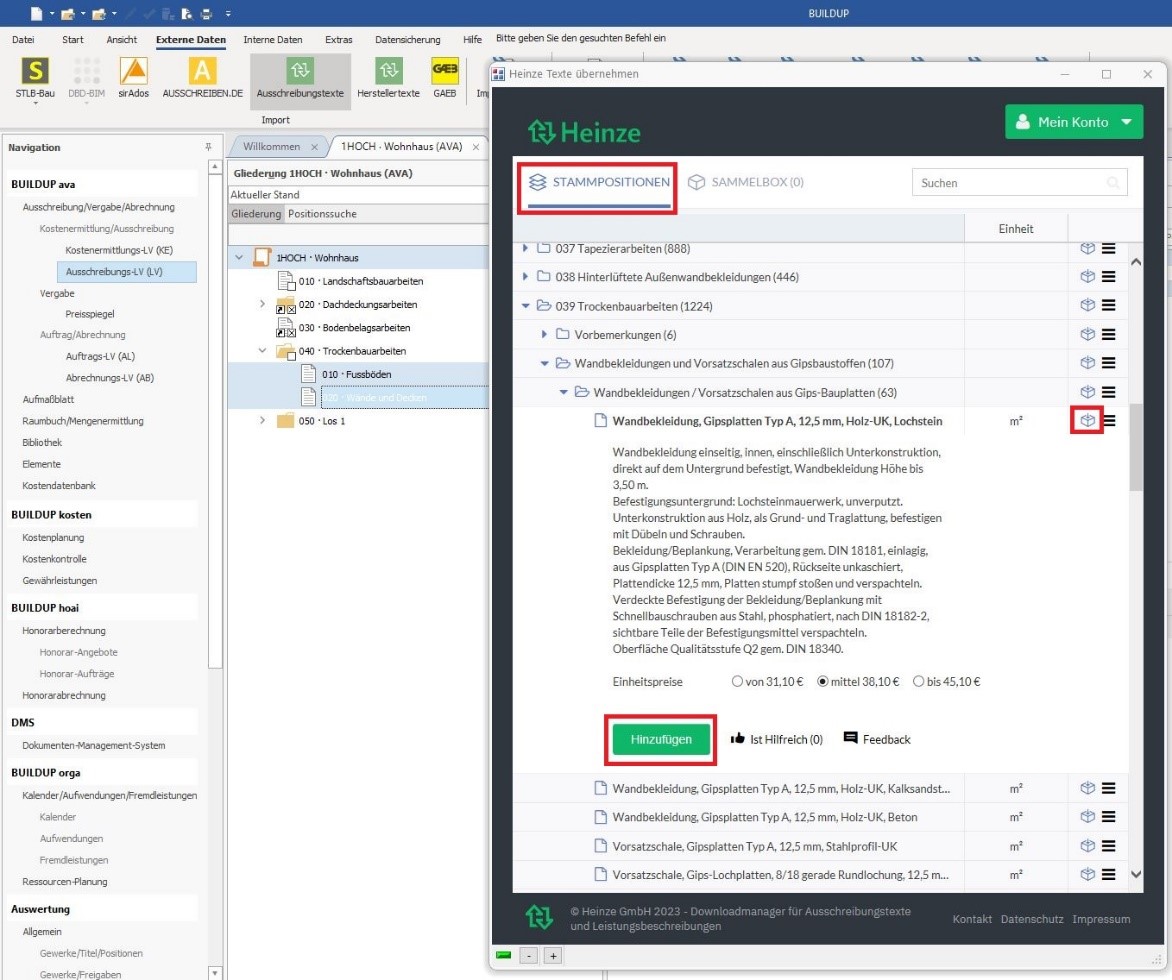
Task: Open row menu for Holz-UK, Lochstein position
Action: point(1110,421)
